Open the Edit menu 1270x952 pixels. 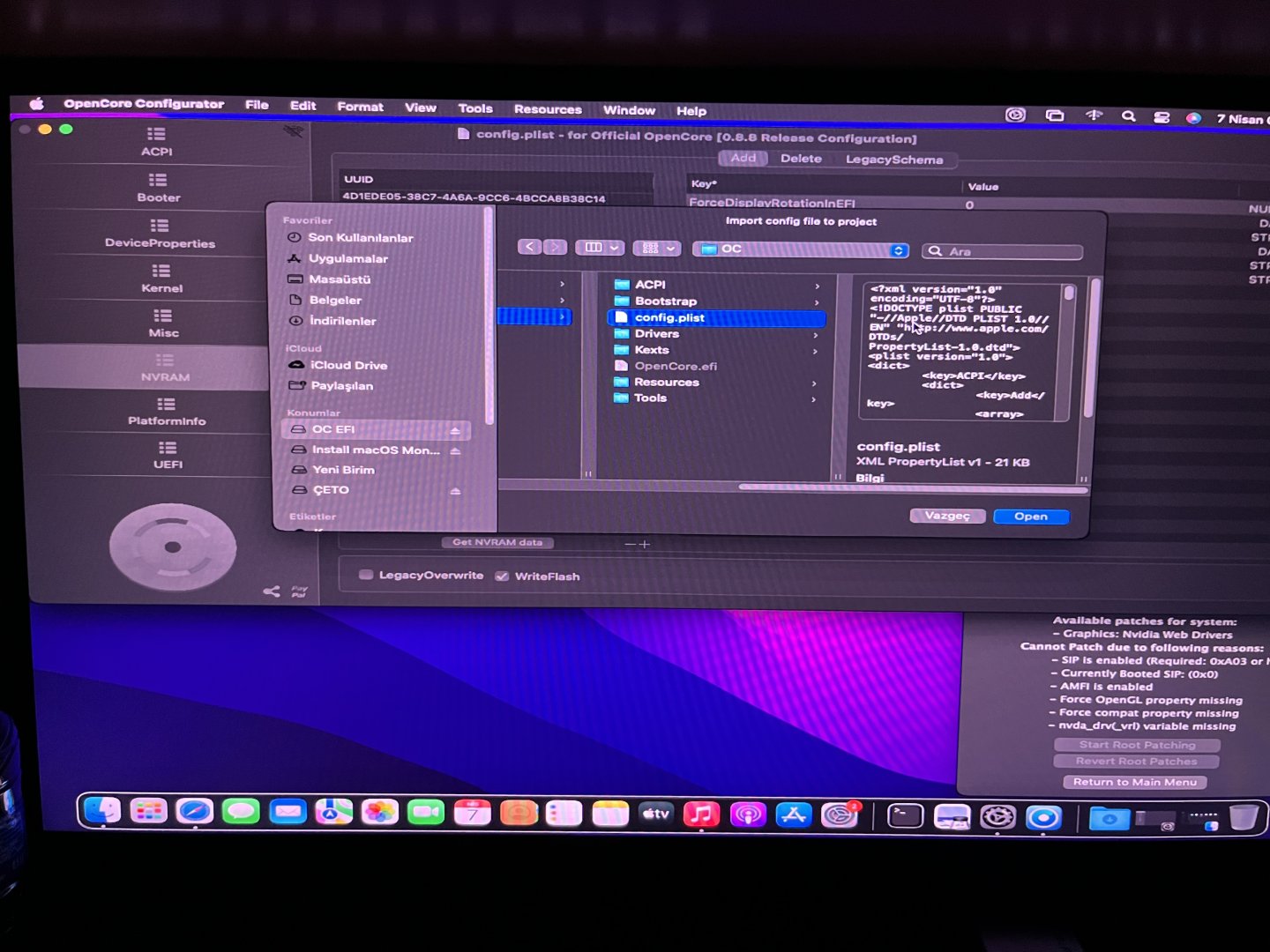[303, 106]
